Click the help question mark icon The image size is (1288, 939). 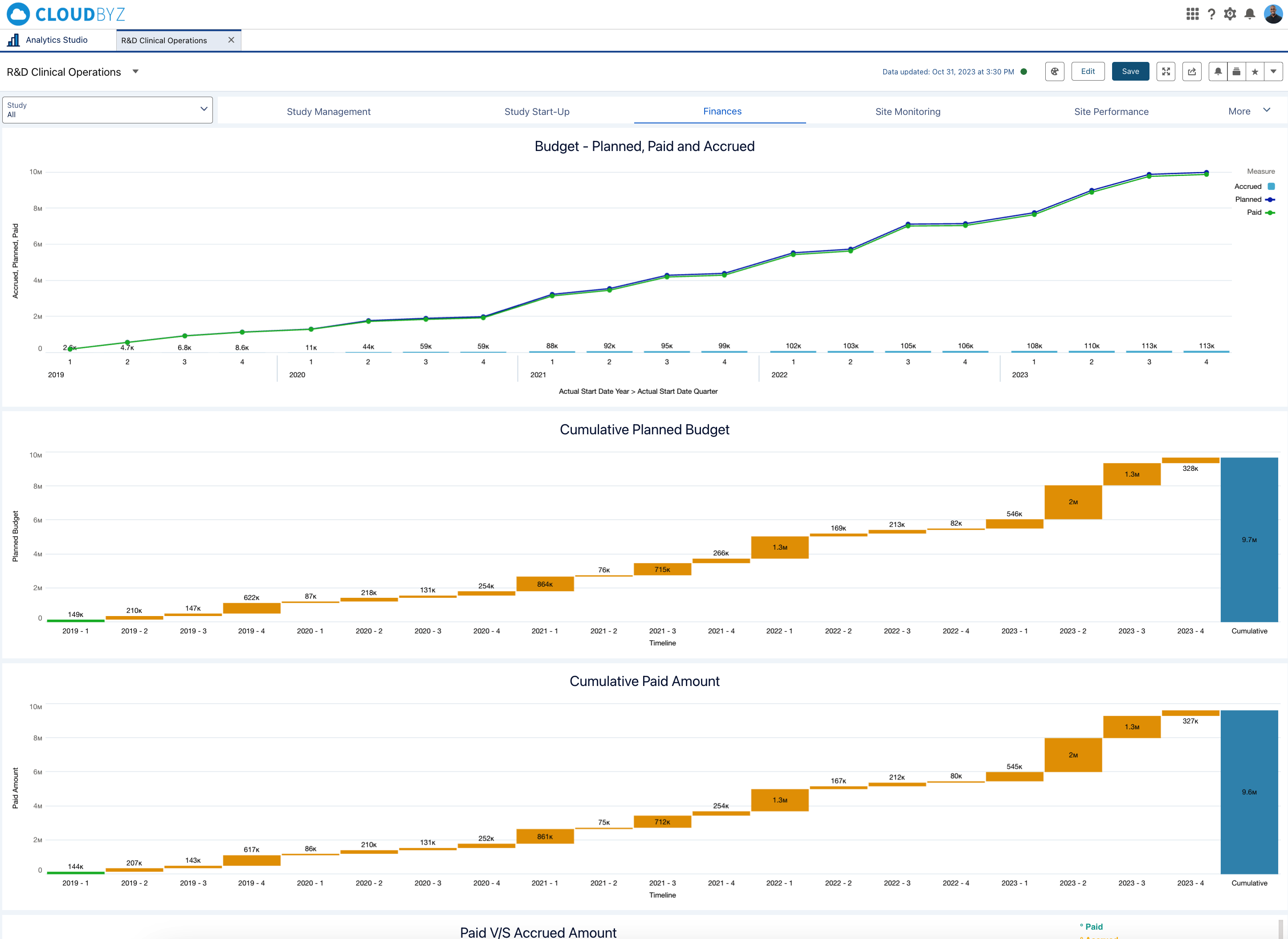1211,14
